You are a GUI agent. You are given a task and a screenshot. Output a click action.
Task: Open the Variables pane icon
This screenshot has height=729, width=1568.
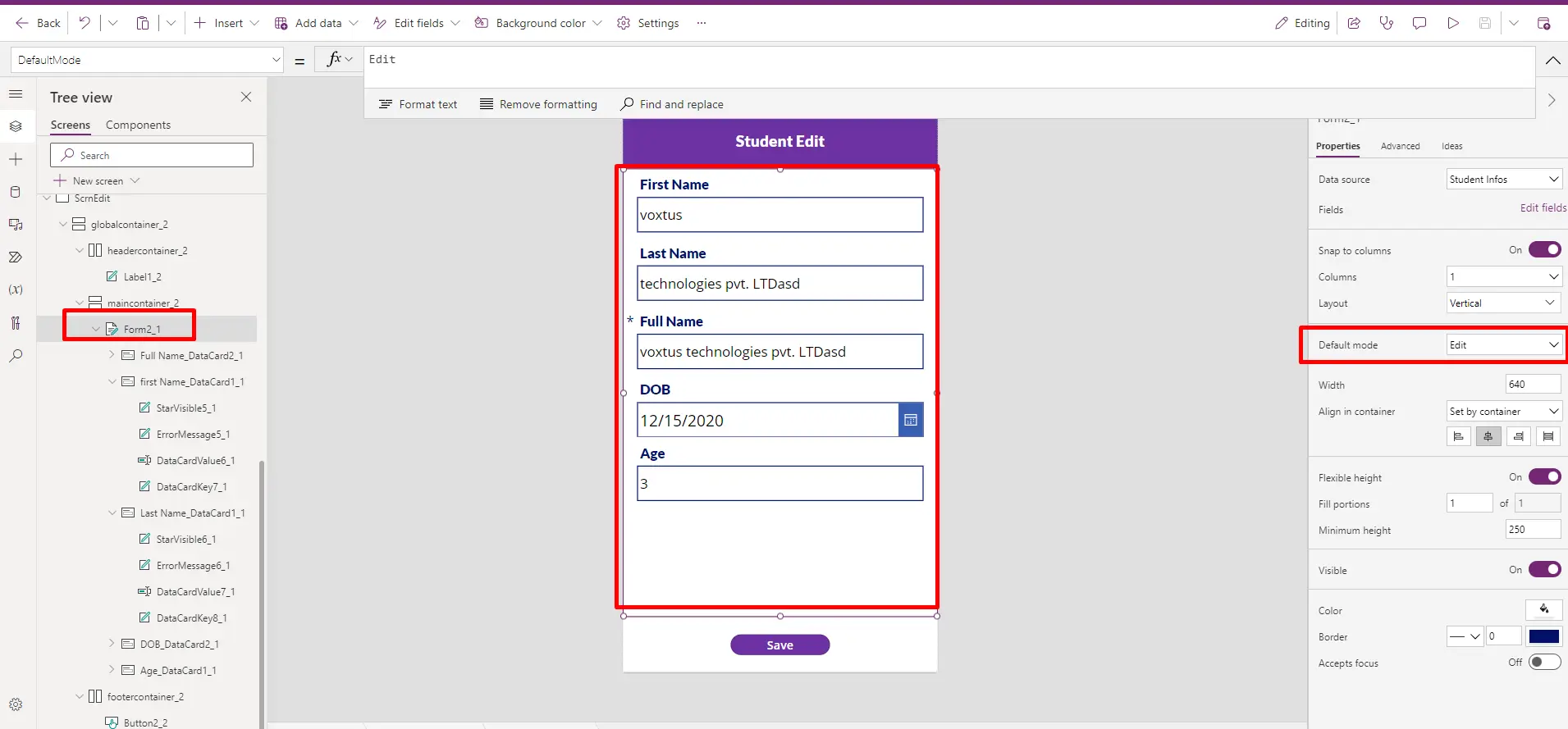click(16, 290)
